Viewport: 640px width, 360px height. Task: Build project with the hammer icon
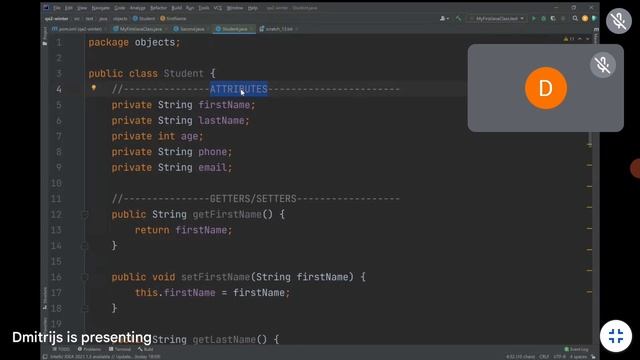coord(458,18)
